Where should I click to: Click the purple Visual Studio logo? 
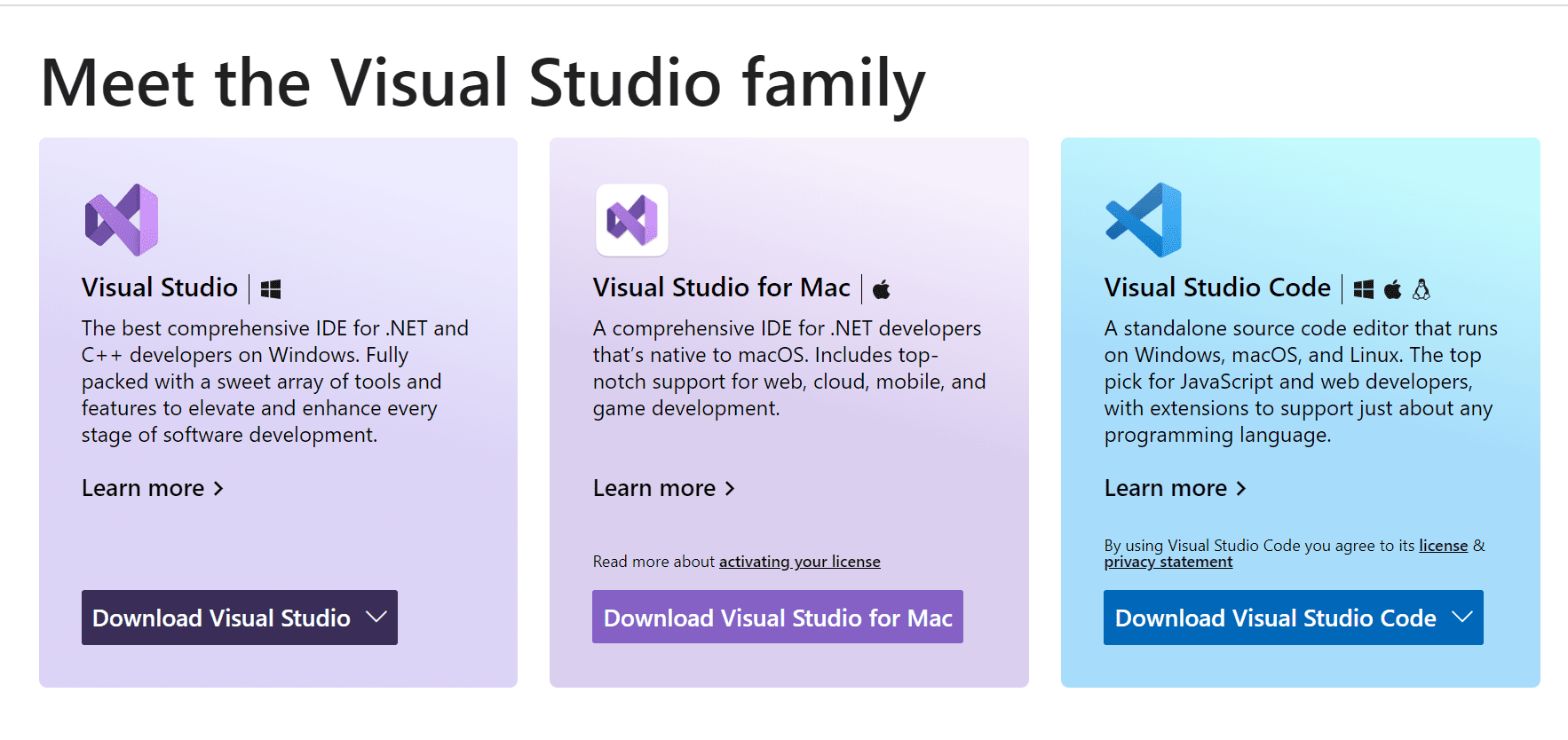point(122,220)
